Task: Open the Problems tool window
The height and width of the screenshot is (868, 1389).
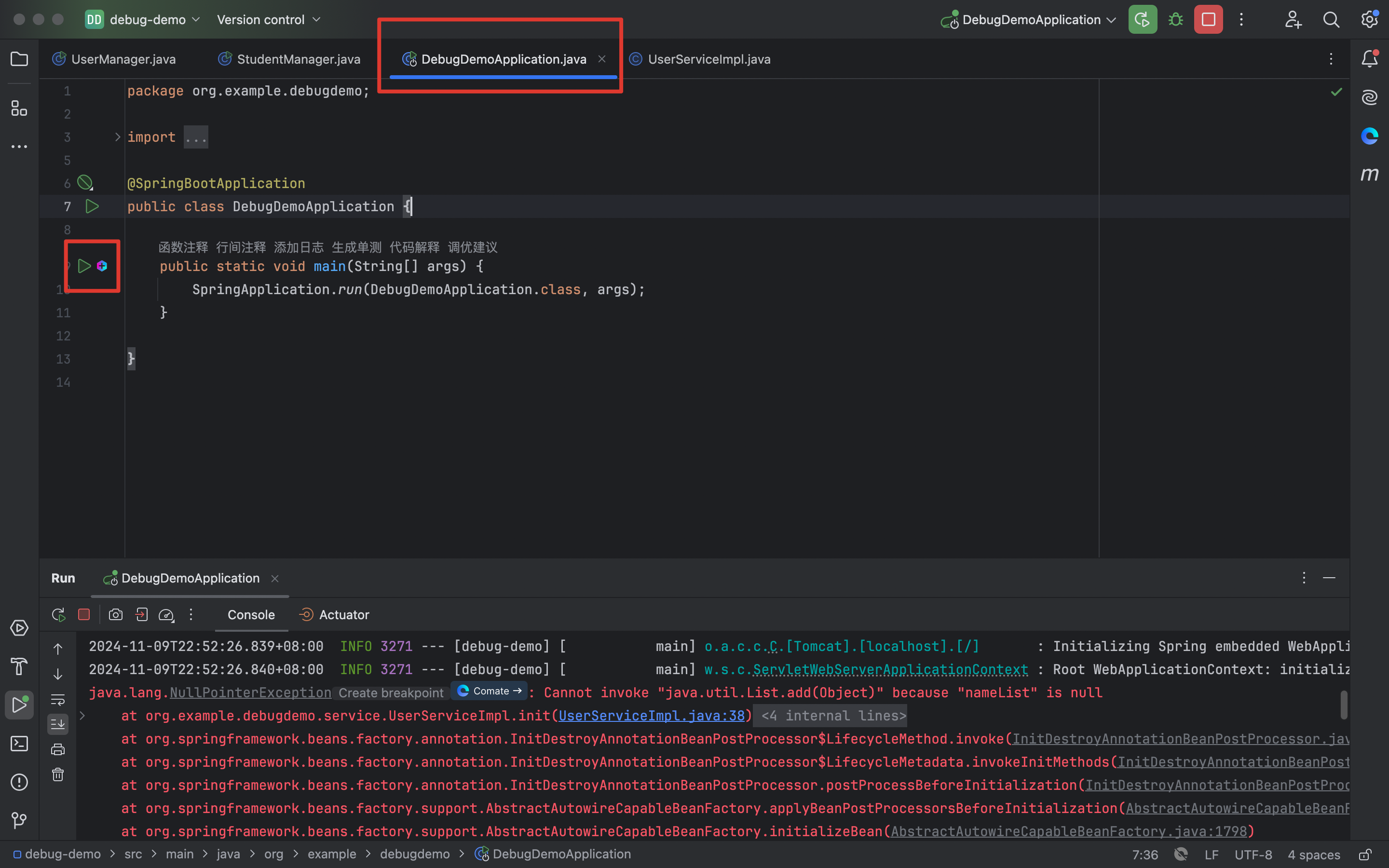Action: tap(19, 782)
